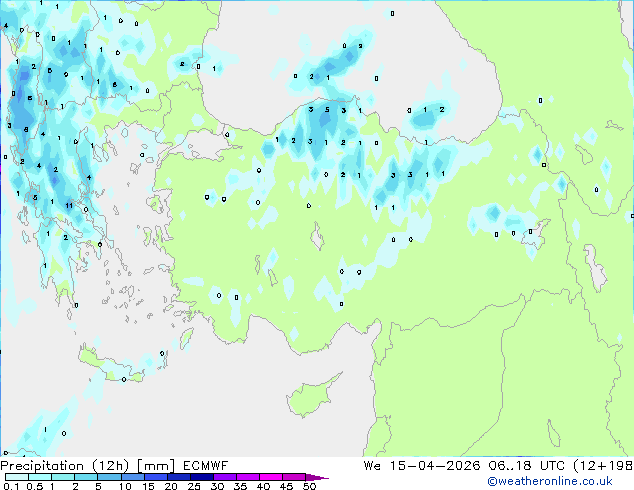Click the 5–10 mm legend color swatch

point(110,477)
